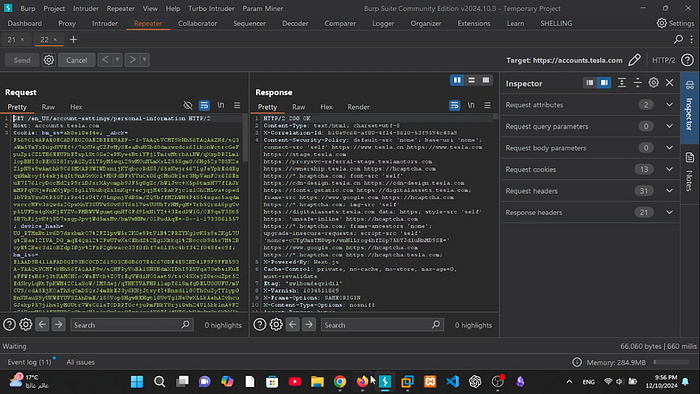Switch Inspector to the highlighted right-hand layout icon
700x394 pixels.
point(604,83)
